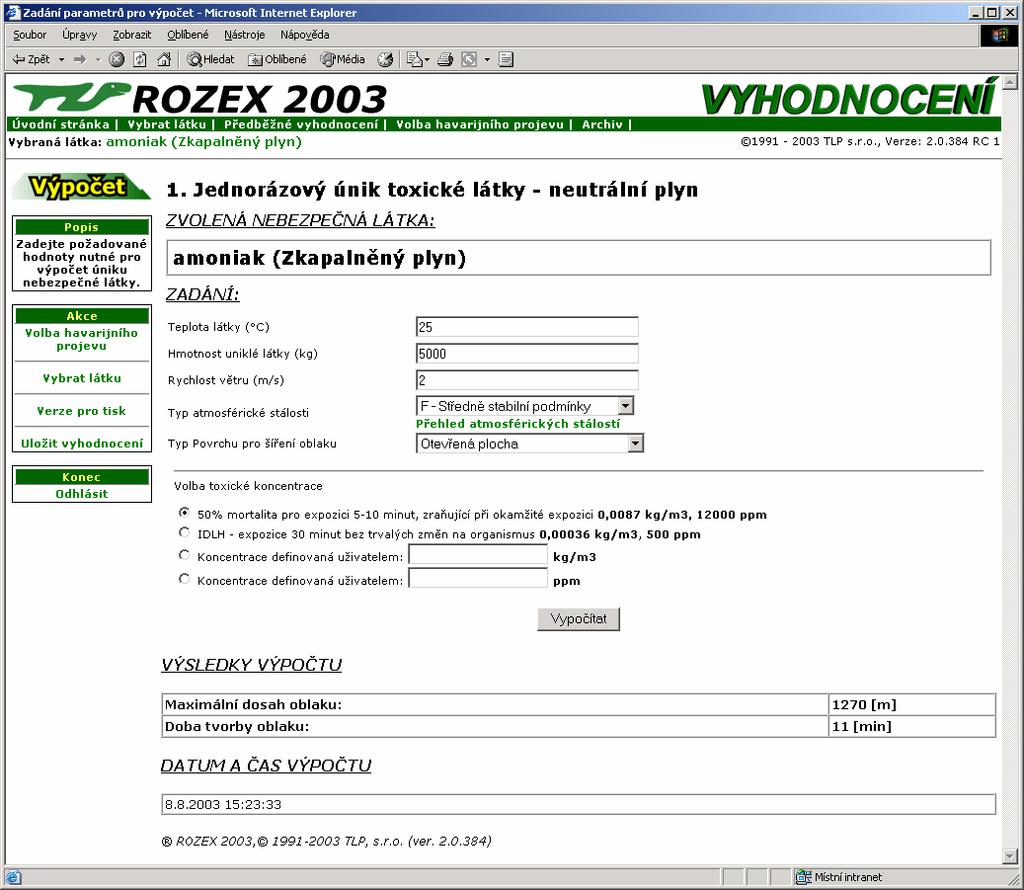Image resolution: width=1024 pixels, height=890 pixels.
Task: Click the IE icon in title bar
Action: tap(12, 12)
